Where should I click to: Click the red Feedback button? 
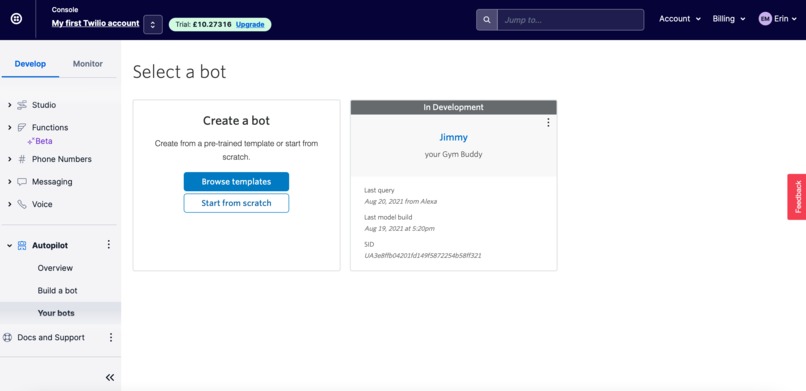coord(797,197)
